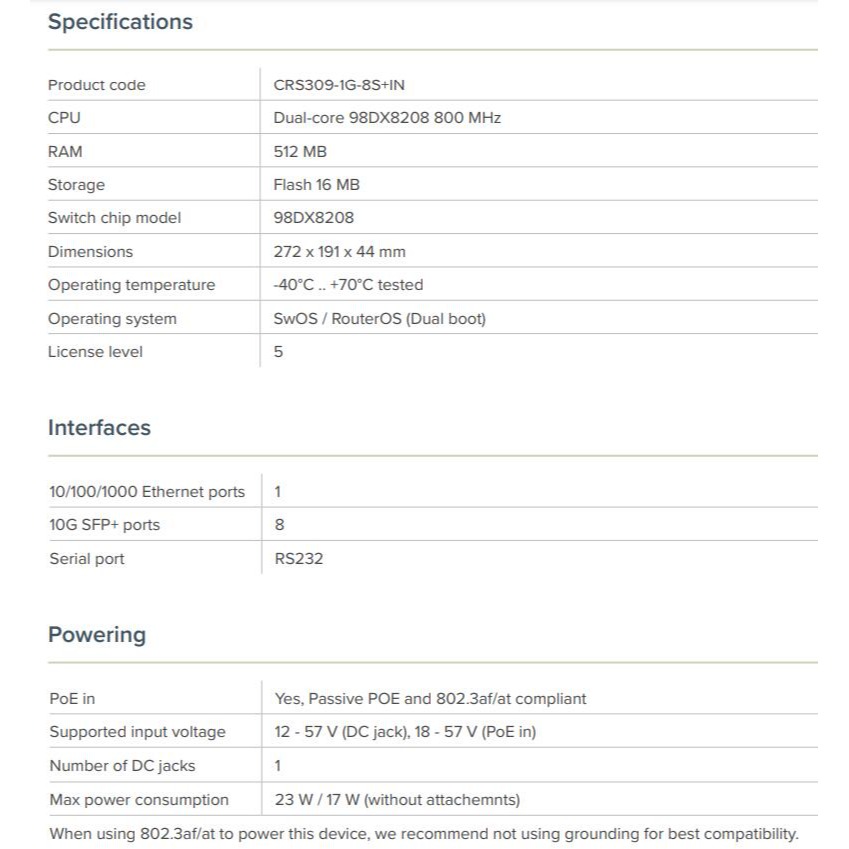Click the 802.3af/at grounding recommendation note
Image resolution: width=849 pixels, height=849 pixels.
[424, 834]
